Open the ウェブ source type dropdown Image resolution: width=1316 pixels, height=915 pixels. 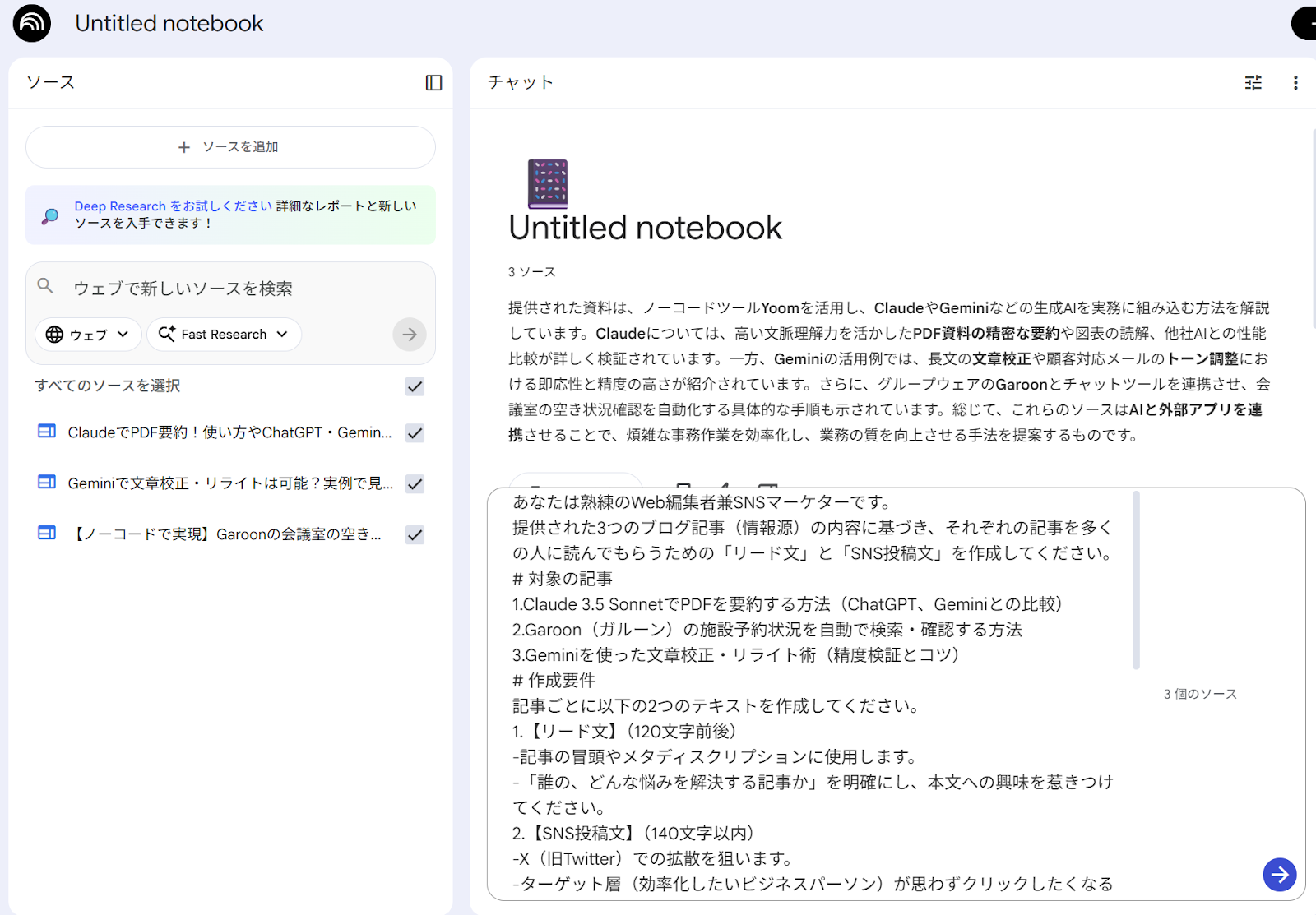pyautogui.click(x=87, y=335)
